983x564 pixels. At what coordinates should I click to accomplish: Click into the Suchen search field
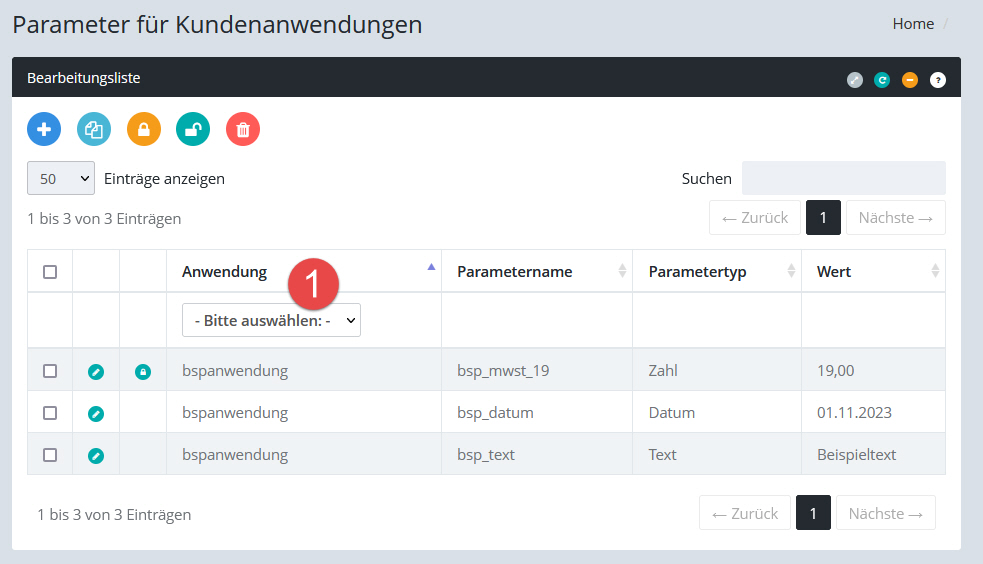coord(843,179)
